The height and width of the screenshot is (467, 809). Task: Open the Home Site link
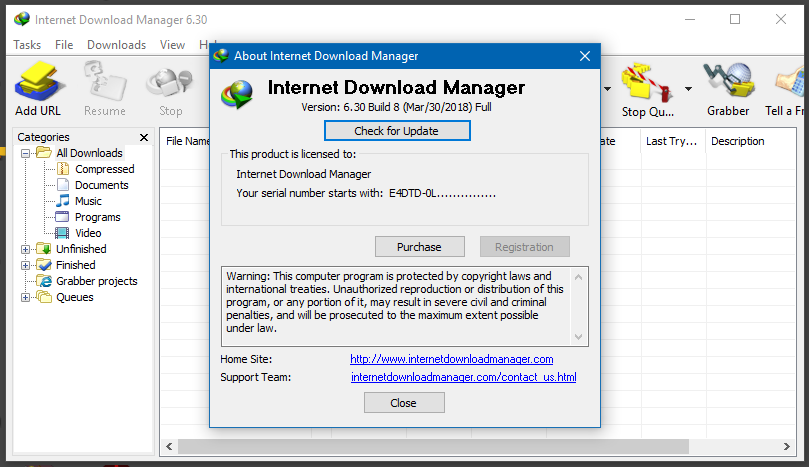[451, 359]
